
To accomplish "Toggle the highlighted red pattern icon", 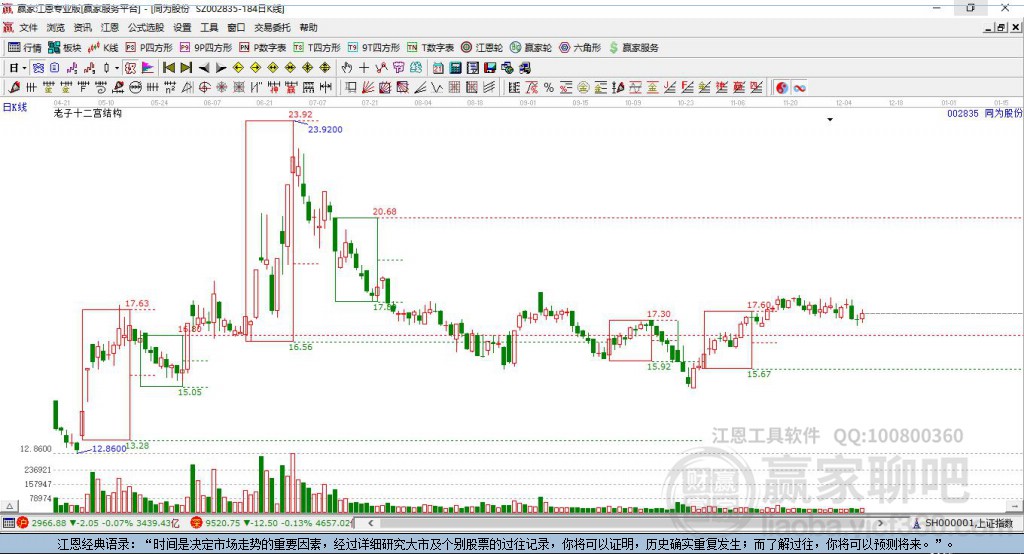I will click(131, 68).
